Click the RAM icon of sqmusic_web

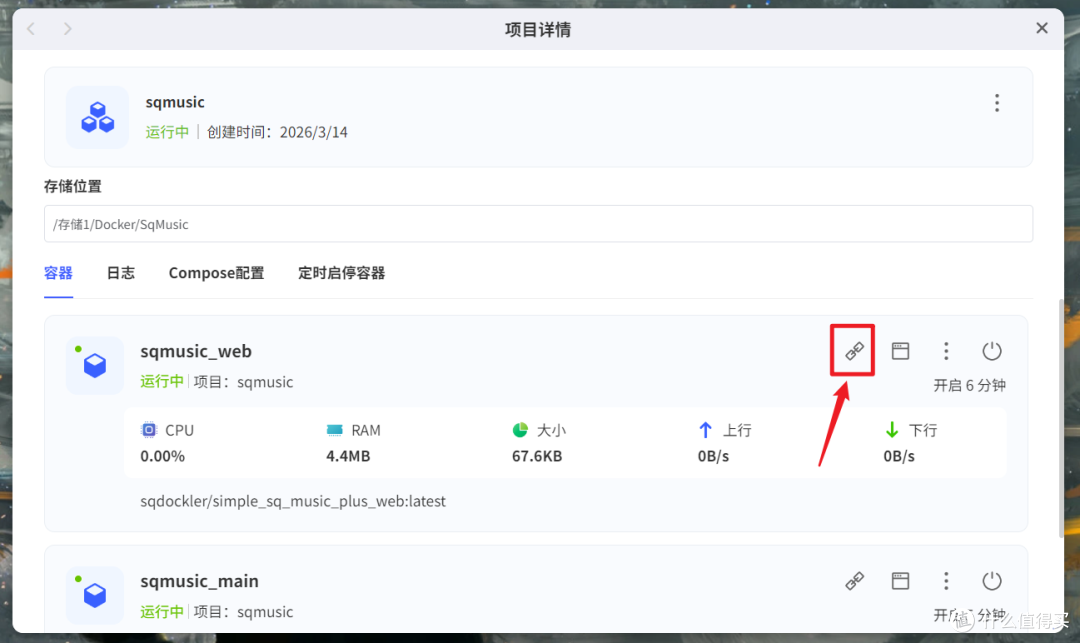(334, 430)
